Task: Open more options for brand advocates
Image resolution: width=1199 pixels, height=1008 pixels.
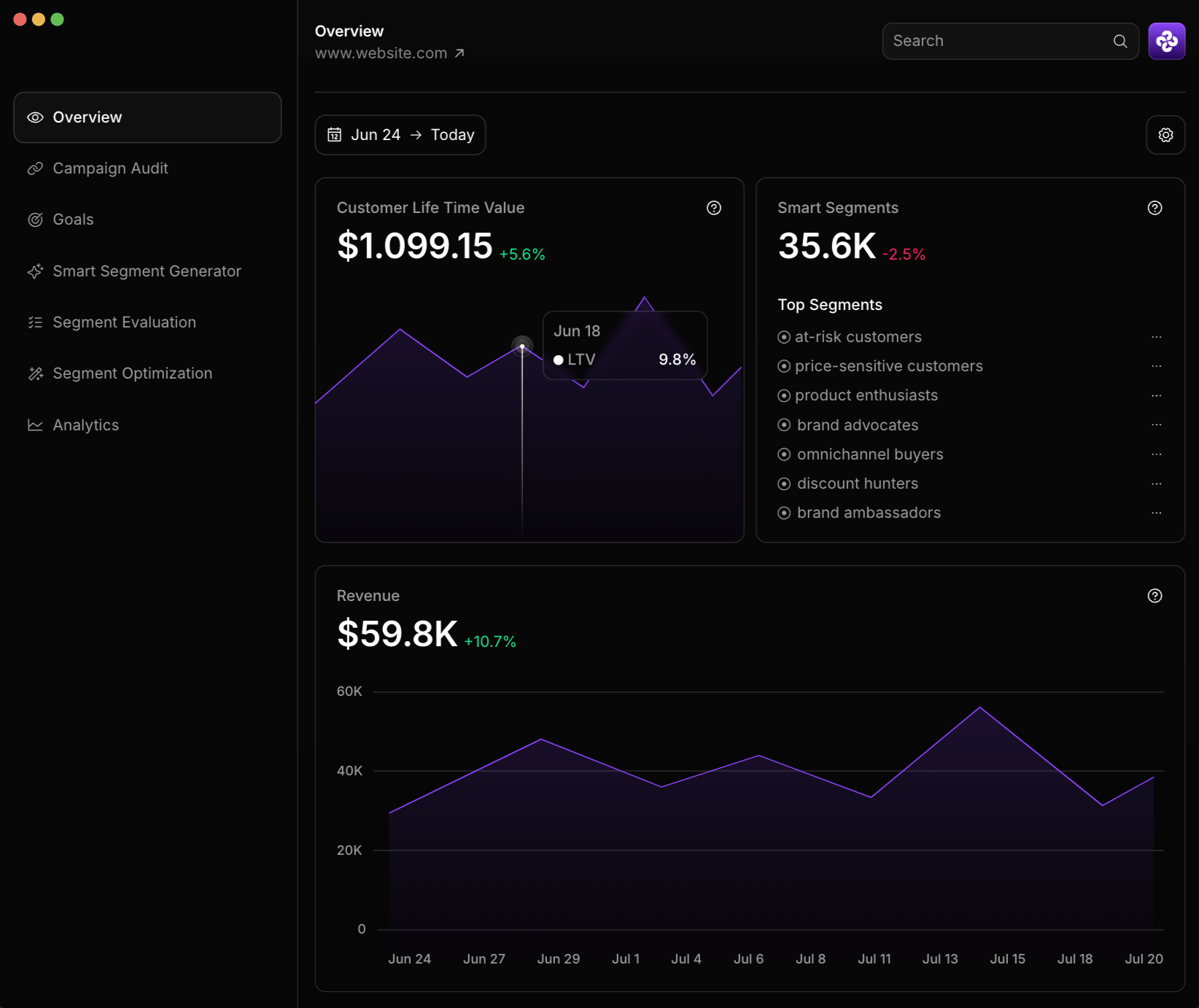Action: [x=1157, y=424]
